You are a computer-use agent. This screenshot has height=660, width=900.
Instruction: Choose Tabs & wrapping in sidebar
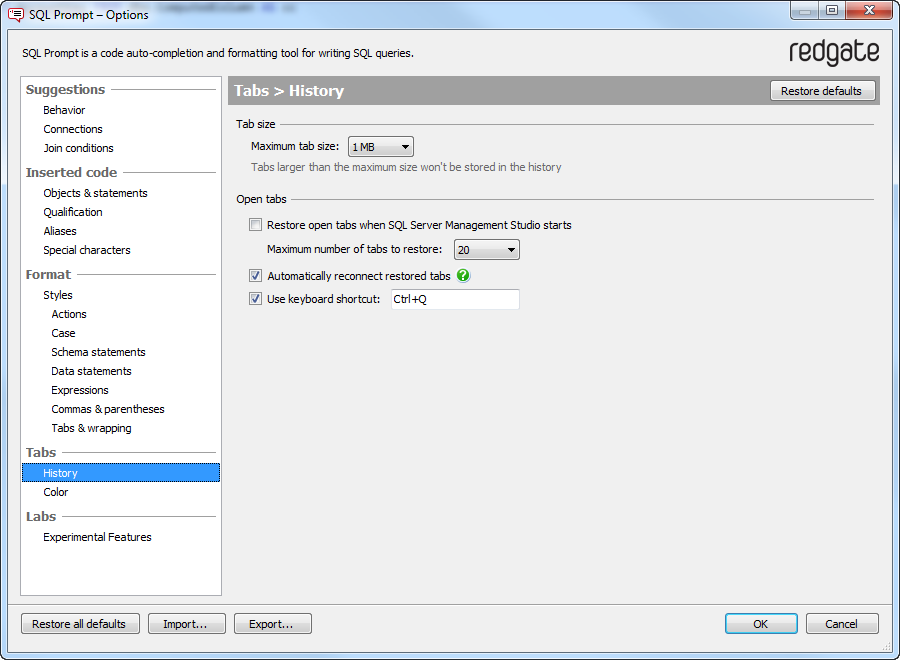point(91,428)
